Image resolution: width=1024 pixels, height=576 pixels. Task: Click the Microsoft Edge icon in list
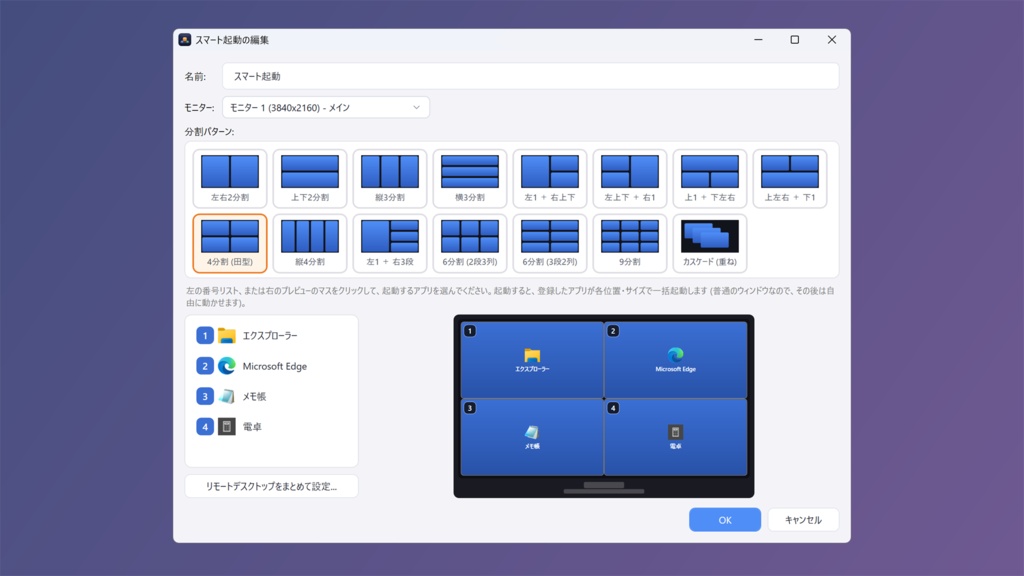point(227,366)
